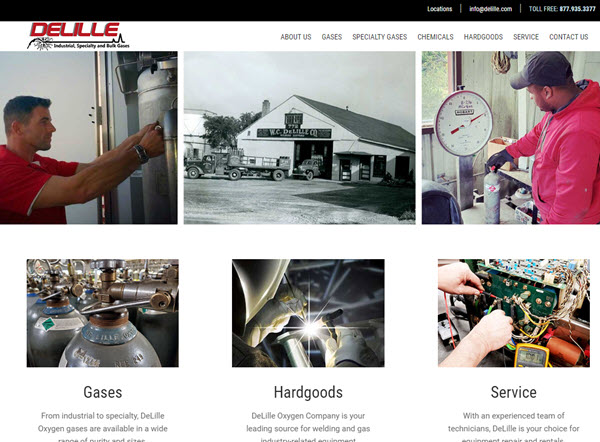The image size is (600, 442).
Task: Open the Chemicals navigation item
Action: click(x=435, y=37)
